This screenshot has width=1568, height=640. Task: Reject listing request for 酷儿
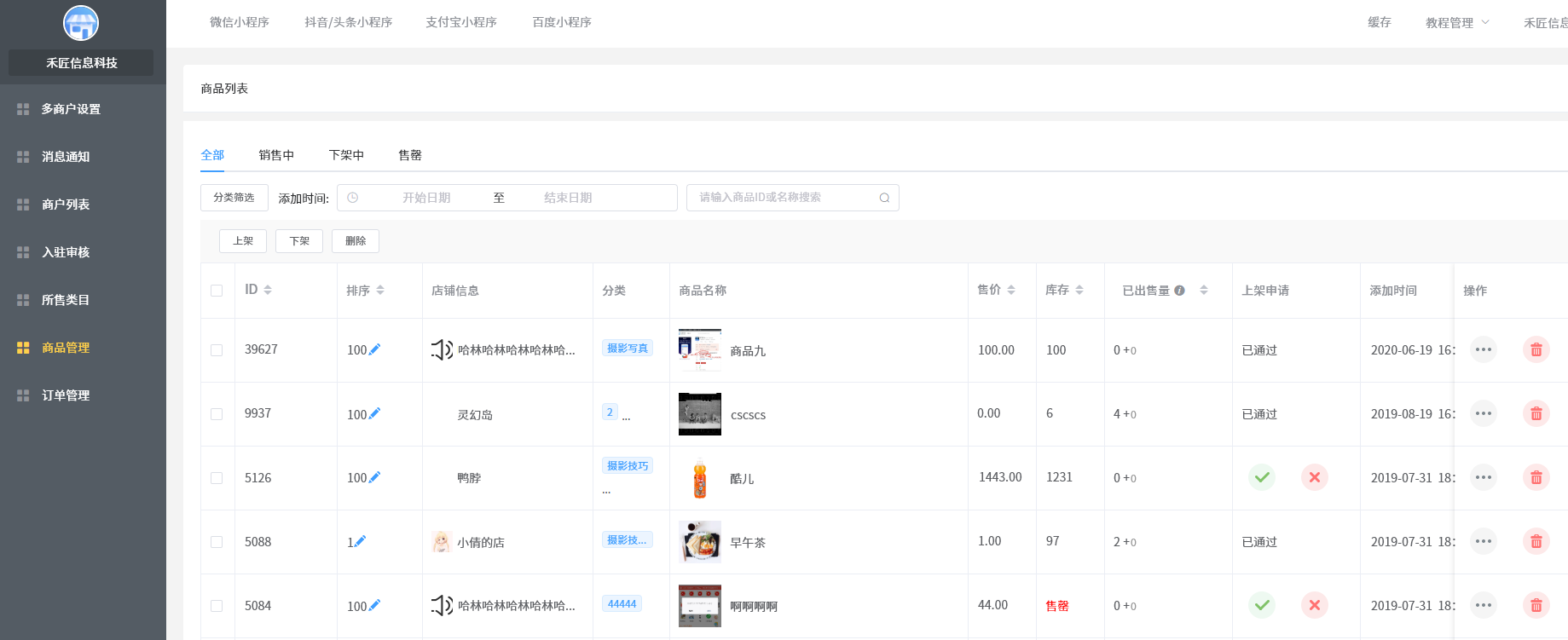[1315, 477]
